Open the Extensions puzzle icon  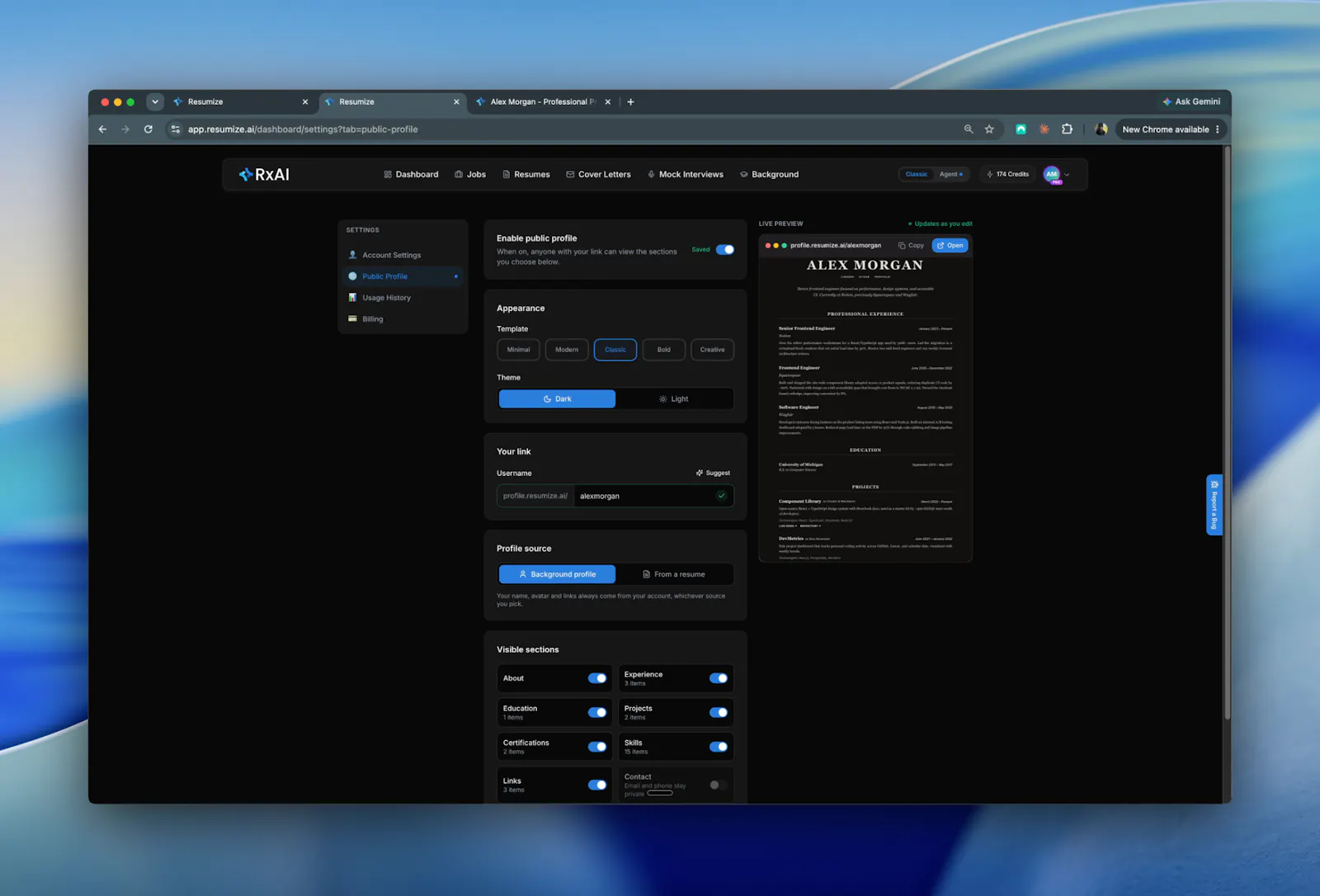[1068, 130]
